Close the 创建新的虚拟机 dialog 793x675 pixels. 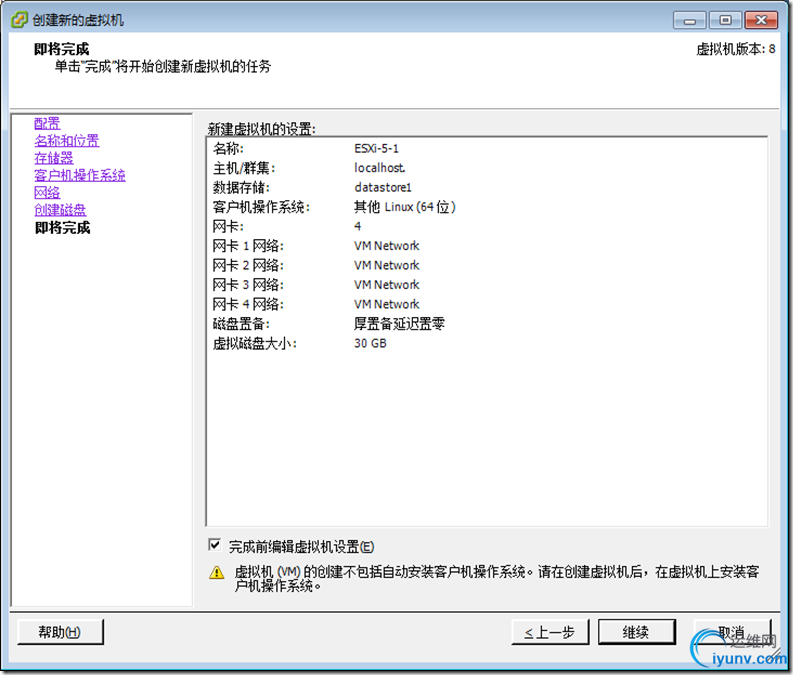(x=761, y=20)
